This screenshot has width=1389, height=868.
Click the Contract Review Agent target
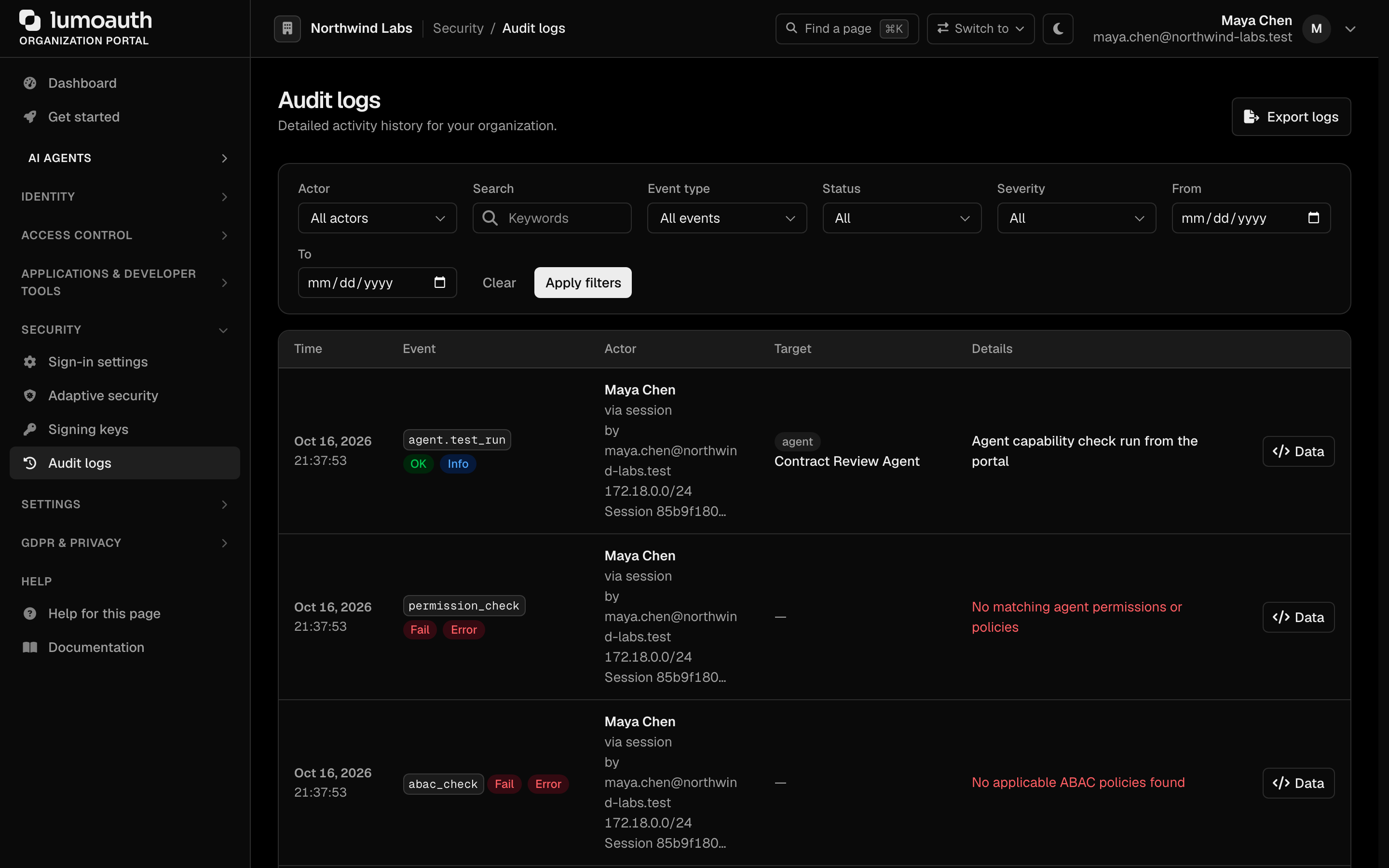click(x=846, y=461)
